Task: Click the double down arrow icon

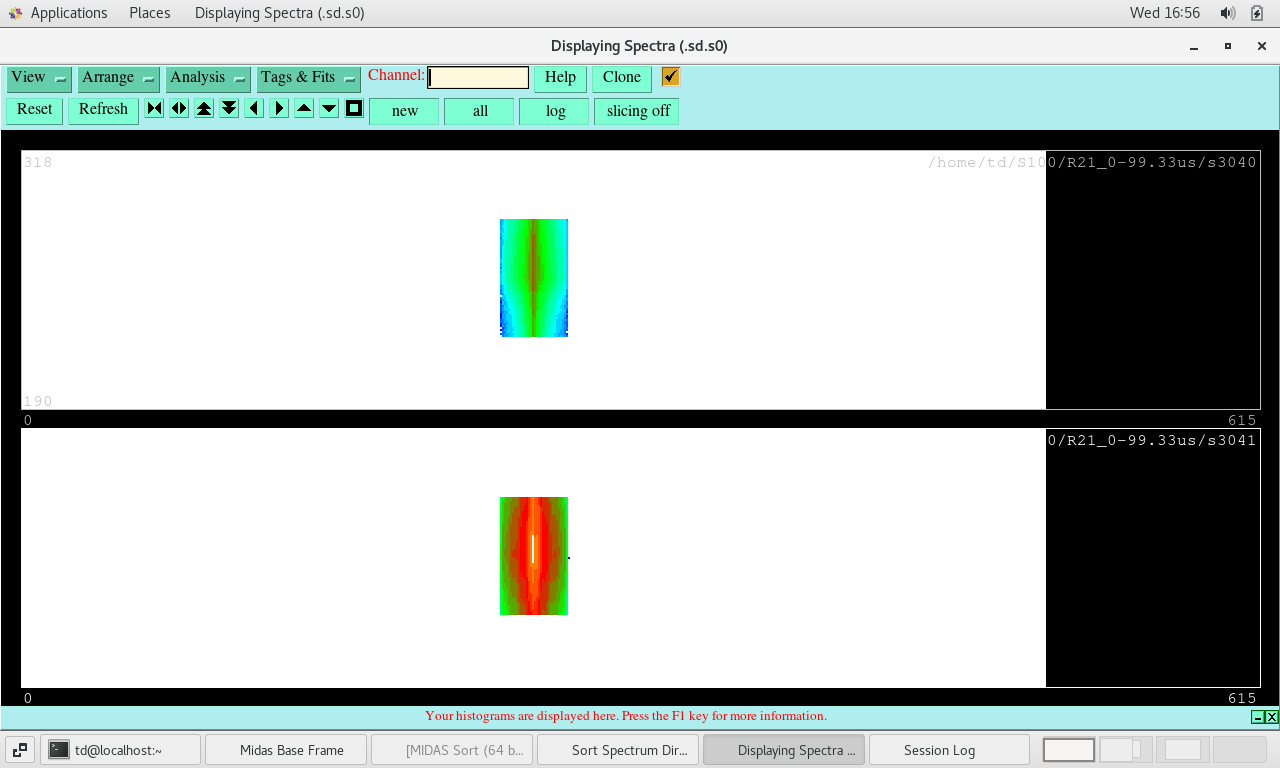Action: click(x=229, y=108)
